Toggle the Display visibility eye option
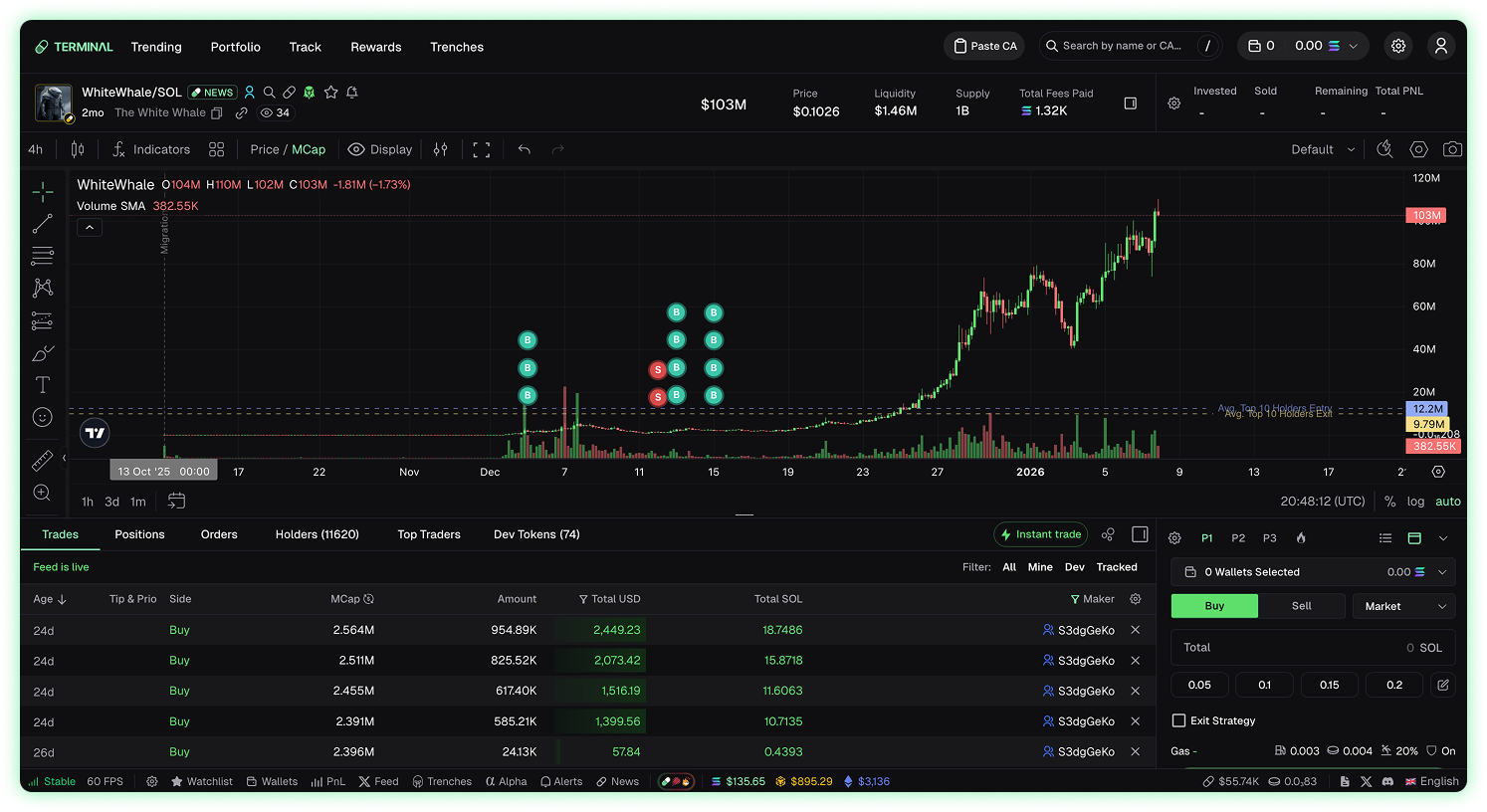 pos(379,149)
